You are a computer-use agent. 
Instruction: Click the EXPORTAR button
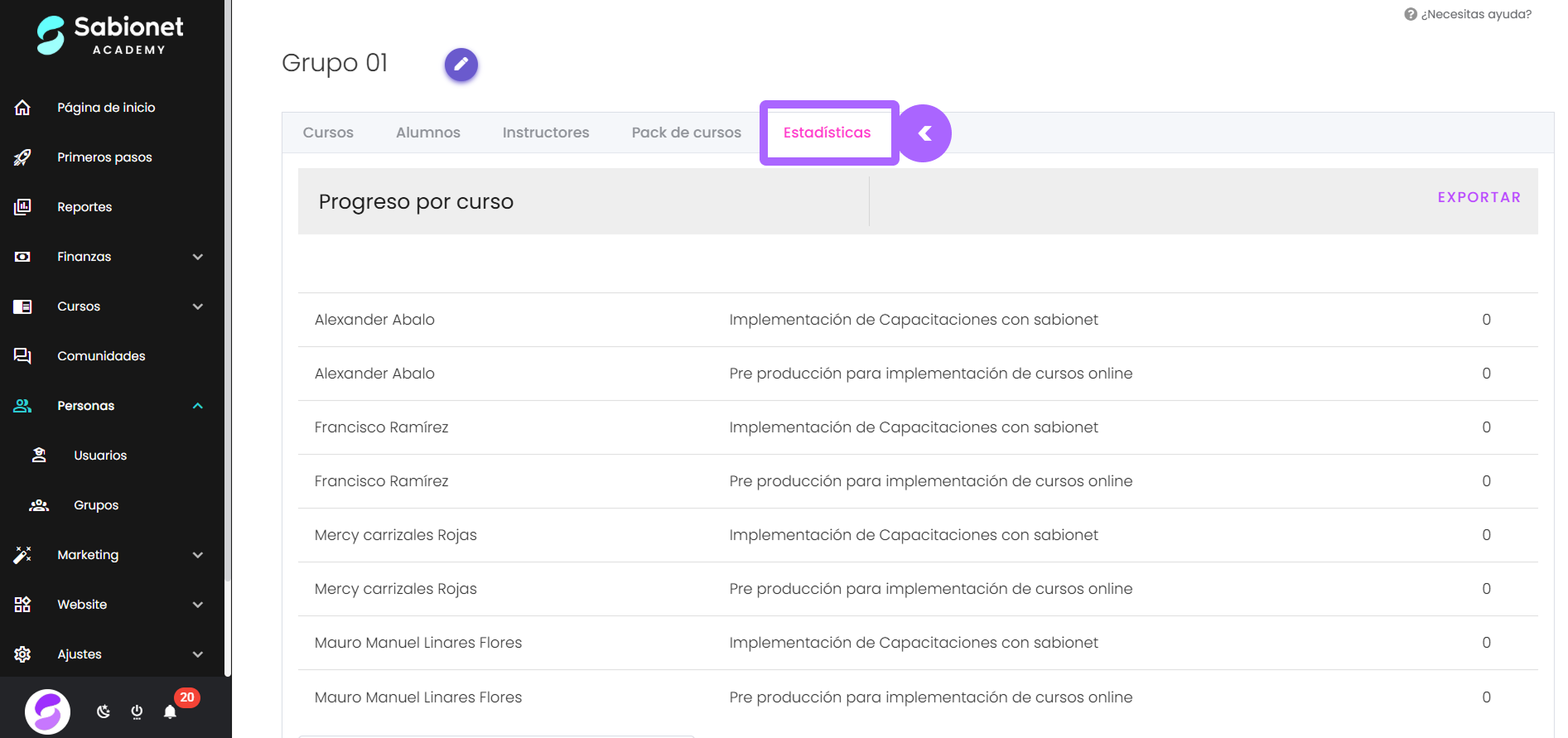[x=1479, y=197]
